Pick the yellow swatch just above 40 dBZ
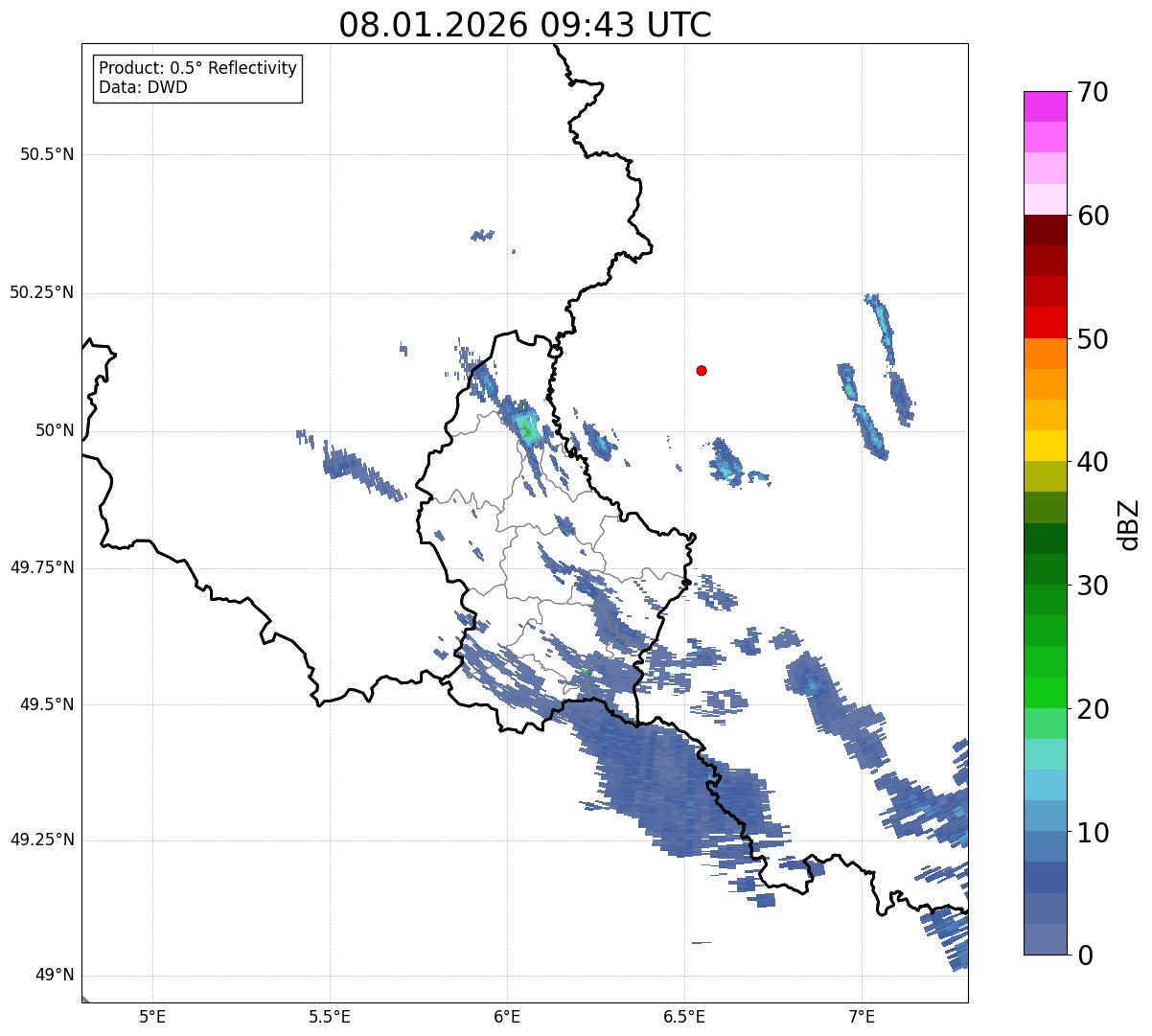This screenshot has height=1036, width=1152. click(x=1045, y=446)
